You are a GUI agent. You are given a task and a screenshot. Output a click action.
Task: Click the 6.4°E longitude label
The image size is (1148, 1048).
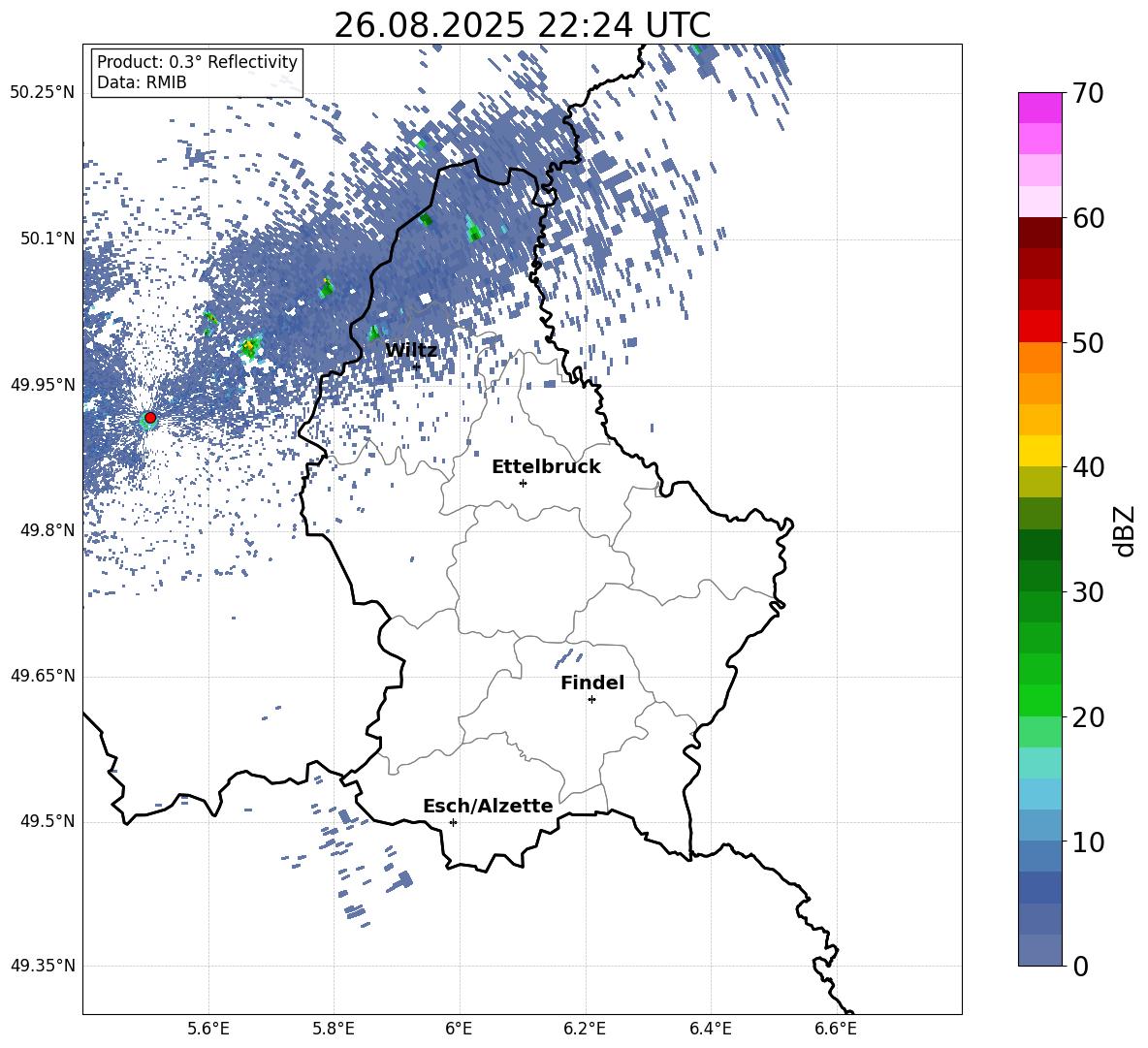(710, 1029)
